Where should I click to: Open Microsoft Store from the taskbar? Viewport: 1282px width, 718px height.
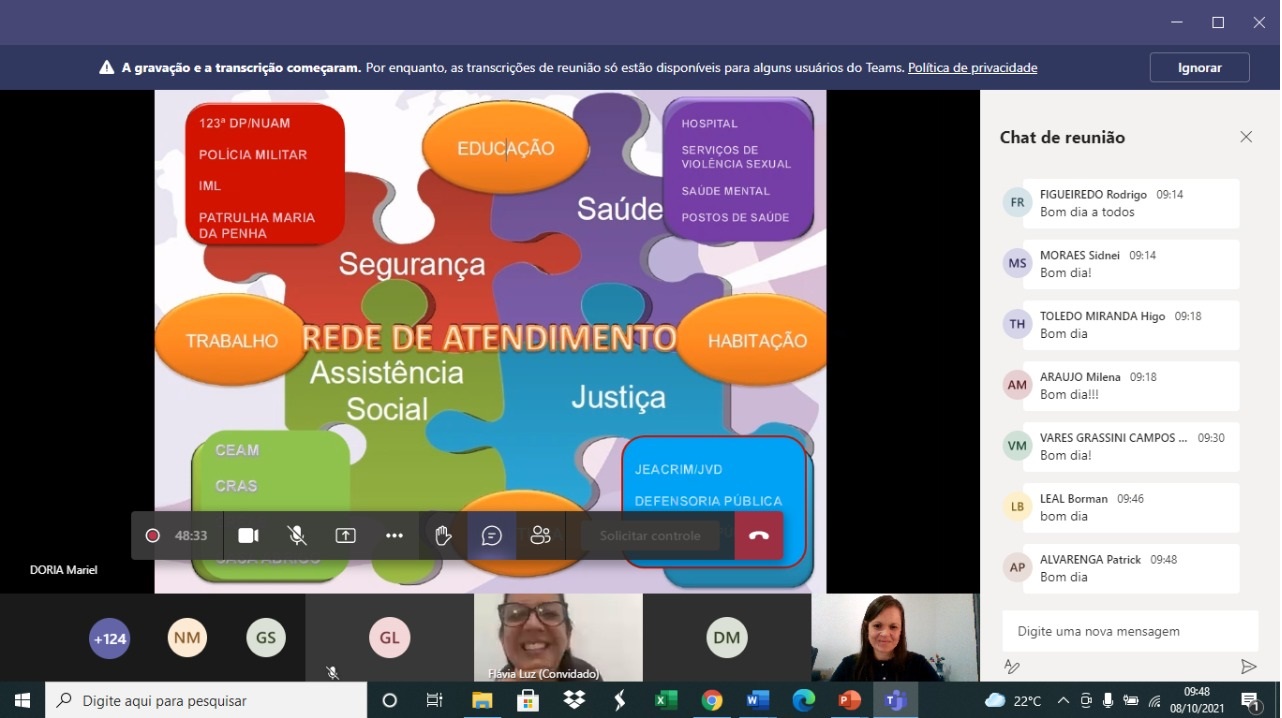tap(528, 700)
